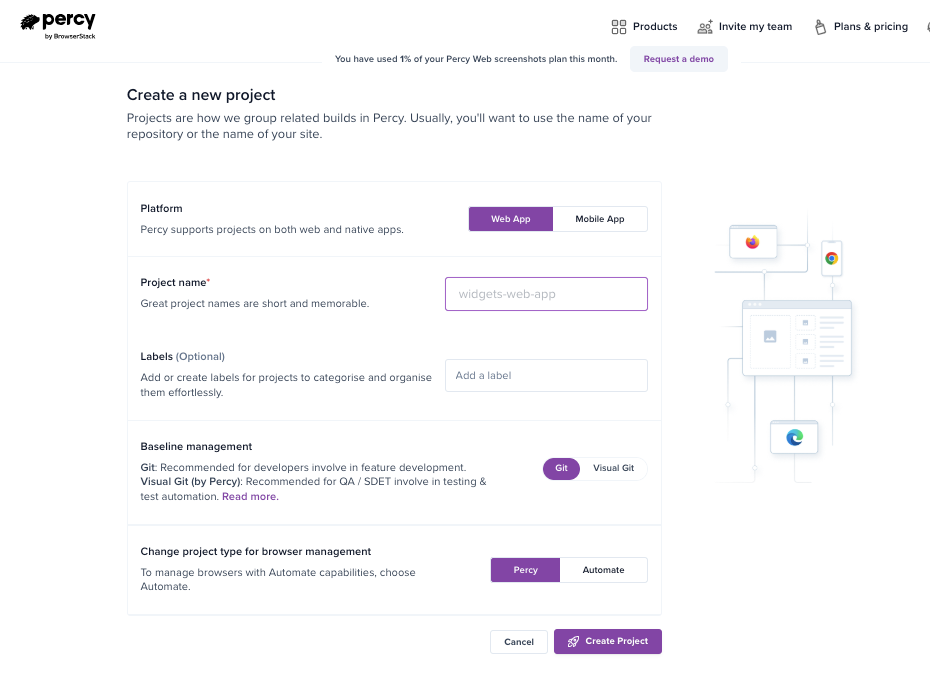Click the Firefox browser icon in illustration
The image size is (930, 678).
coord(752,242)
